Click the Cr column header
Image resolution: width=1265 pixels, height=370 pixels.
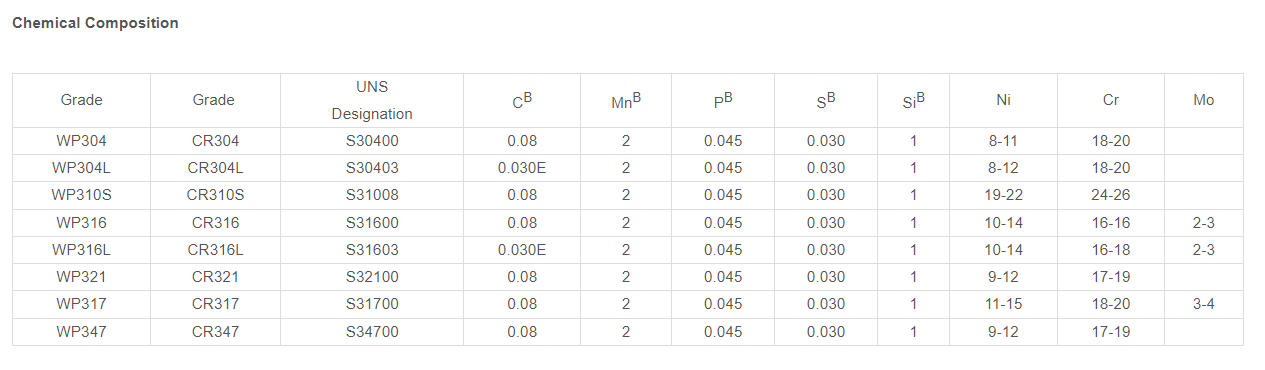1111,100
